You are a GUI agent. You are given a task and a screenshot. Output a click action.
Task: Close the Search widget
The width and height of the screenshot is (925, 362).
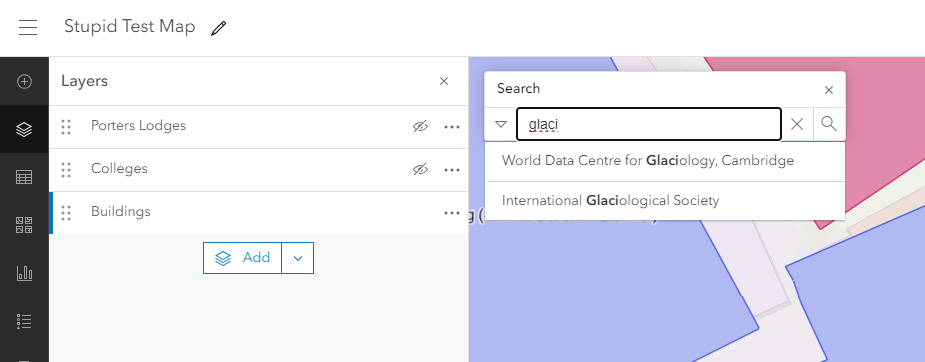829,90
